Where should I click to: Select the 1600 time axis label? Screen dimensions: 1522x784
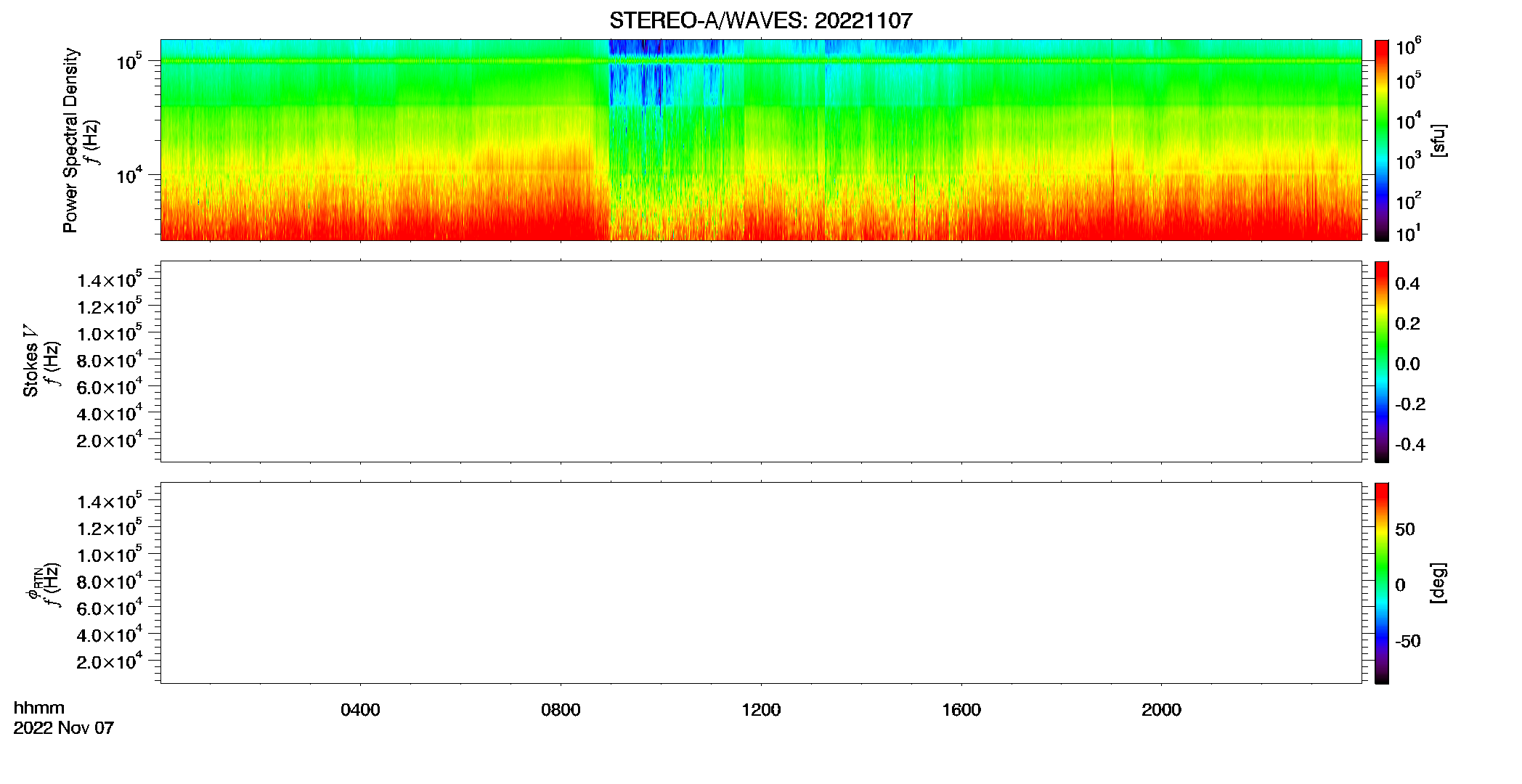[x=961, y=710]
